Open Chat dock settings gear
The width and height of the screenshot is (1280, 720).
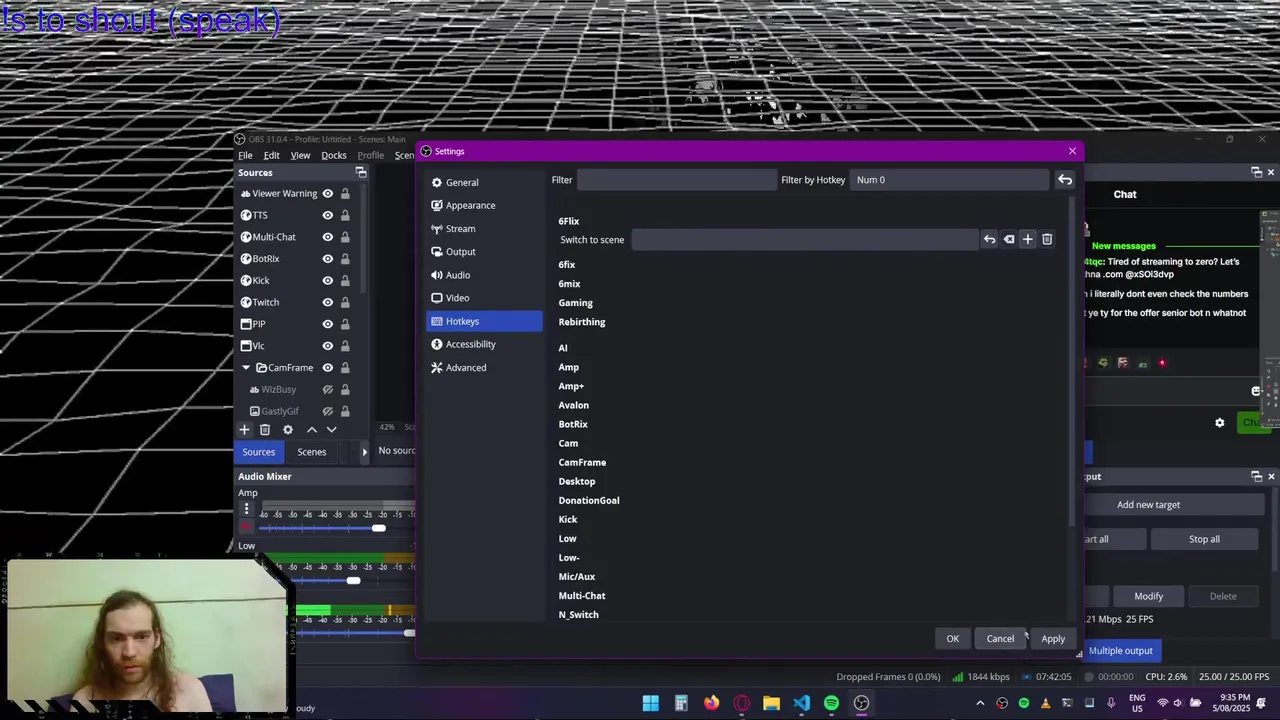(x=1219, y=423)
